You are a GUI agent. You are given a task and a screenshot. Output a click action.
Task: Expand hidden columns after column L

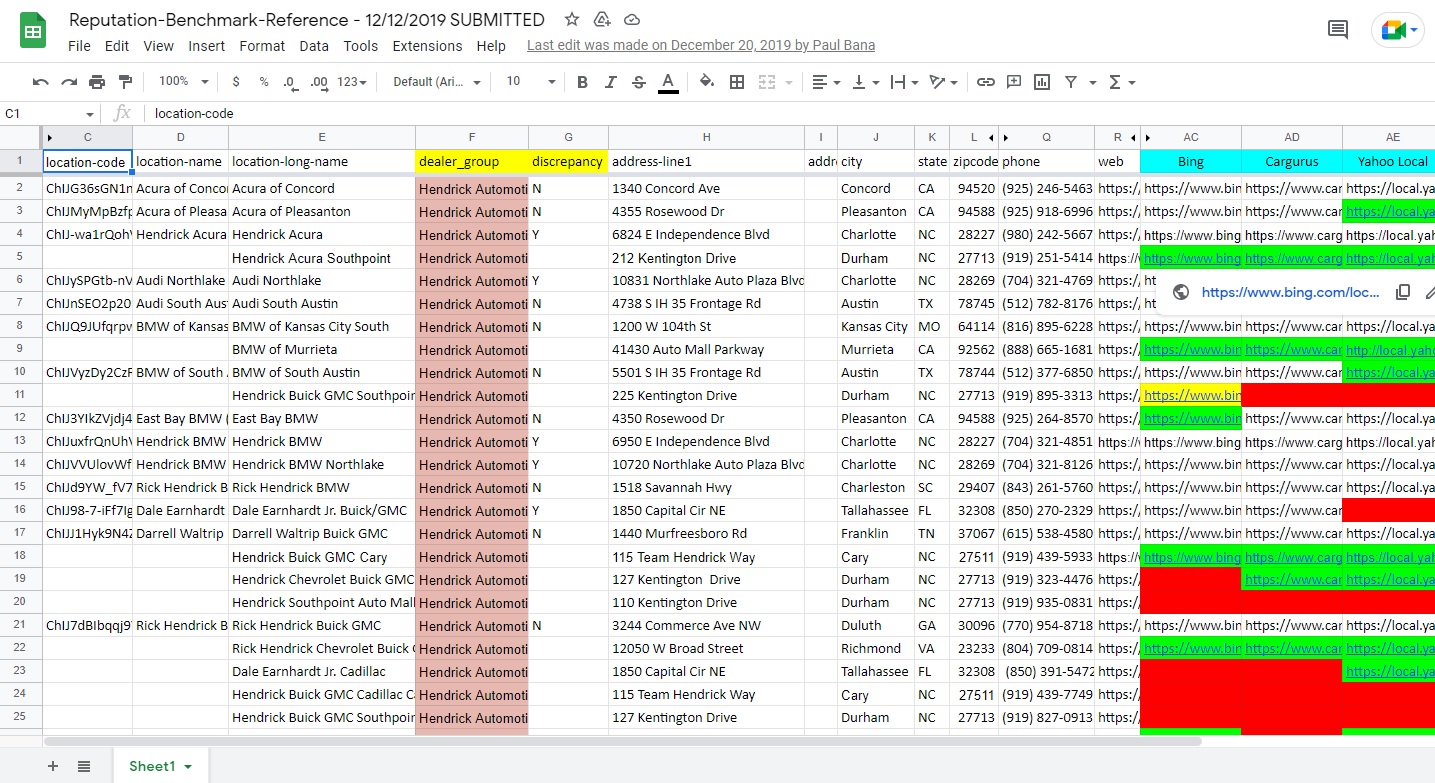991,137
